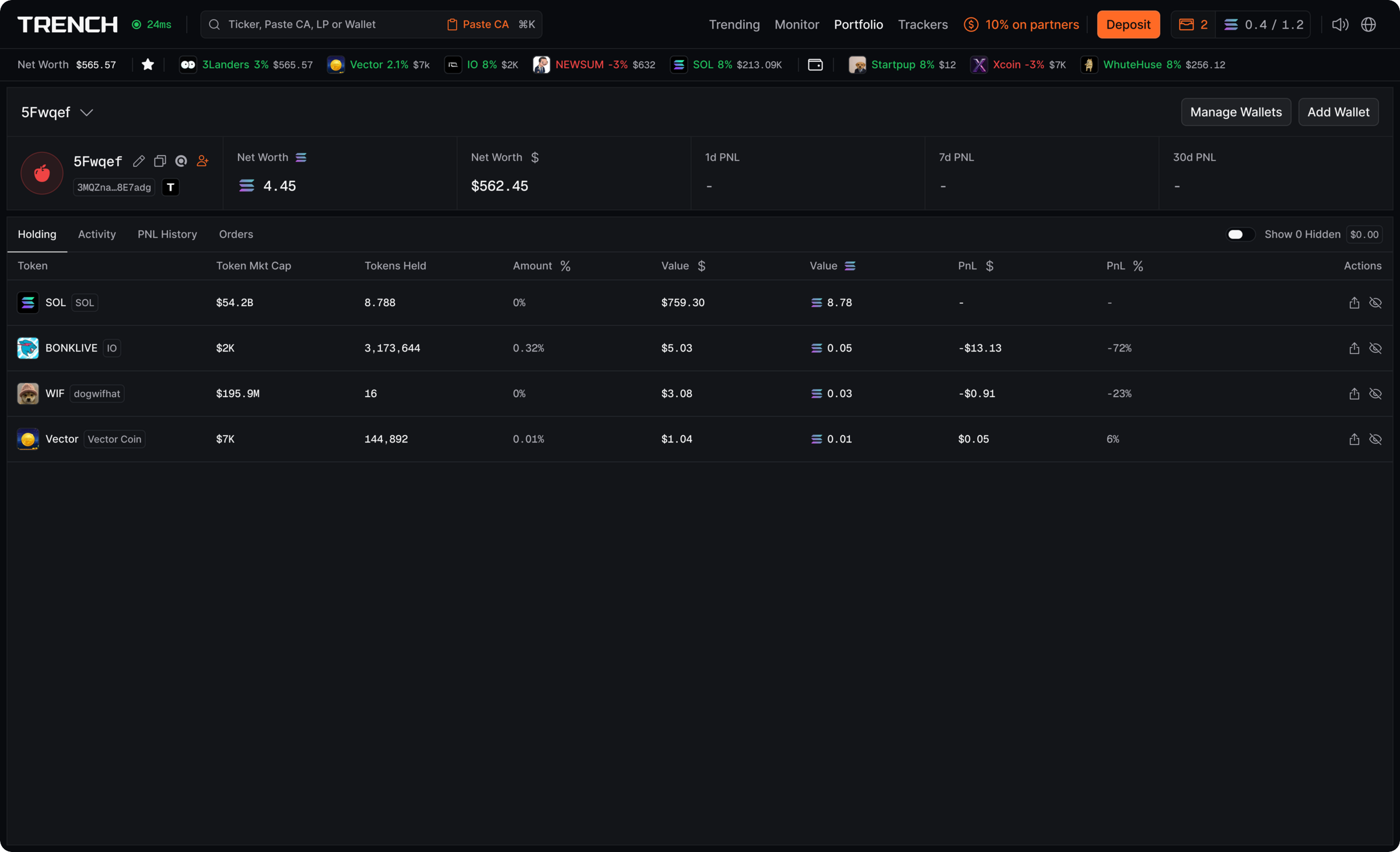
Task: Open the globe language icon
Action: pos(1368,24)
